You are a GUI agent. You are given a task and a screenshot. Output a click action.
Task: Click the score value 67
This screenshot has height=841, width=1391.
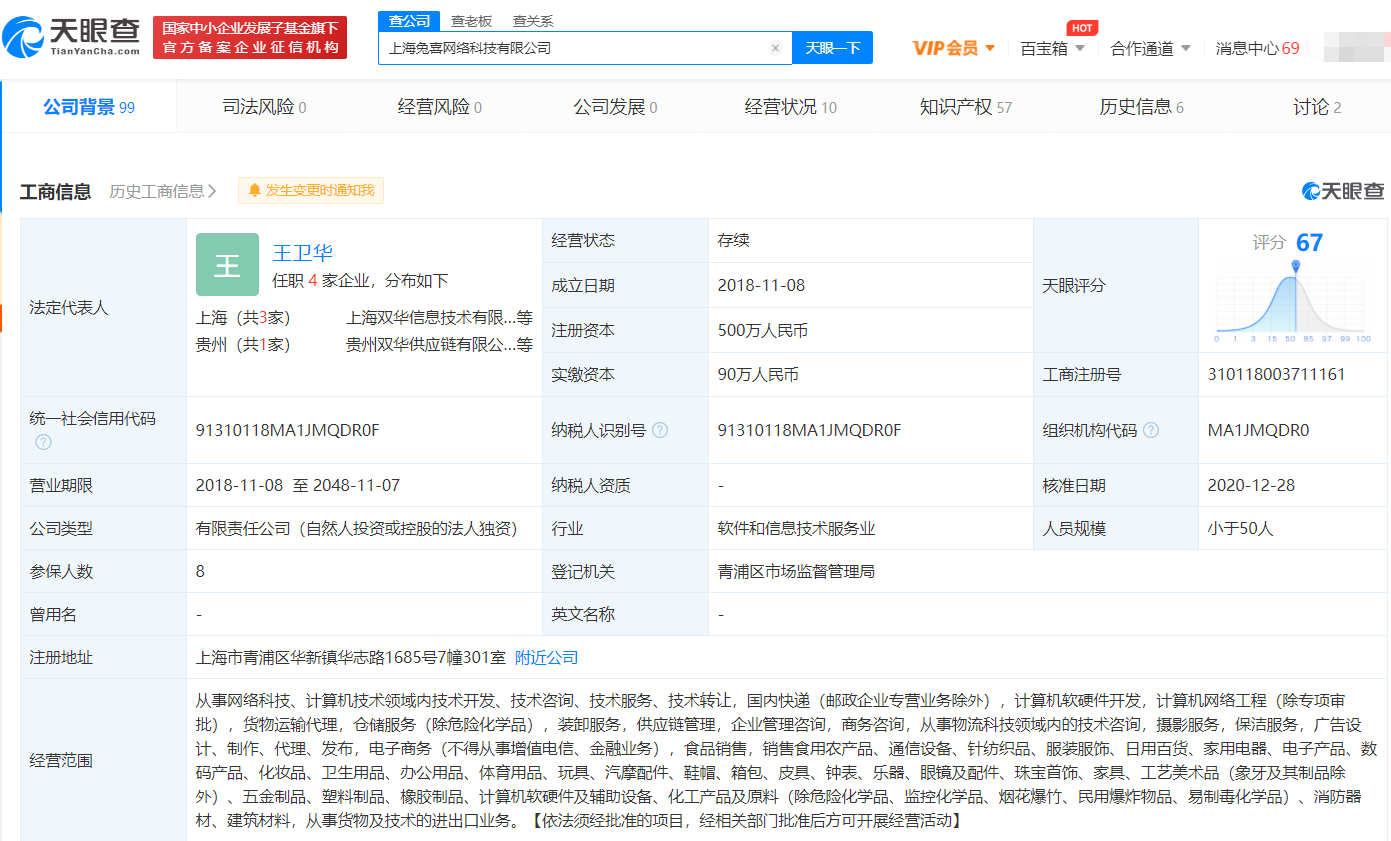pyautogui.click(x=1309, y=243)
